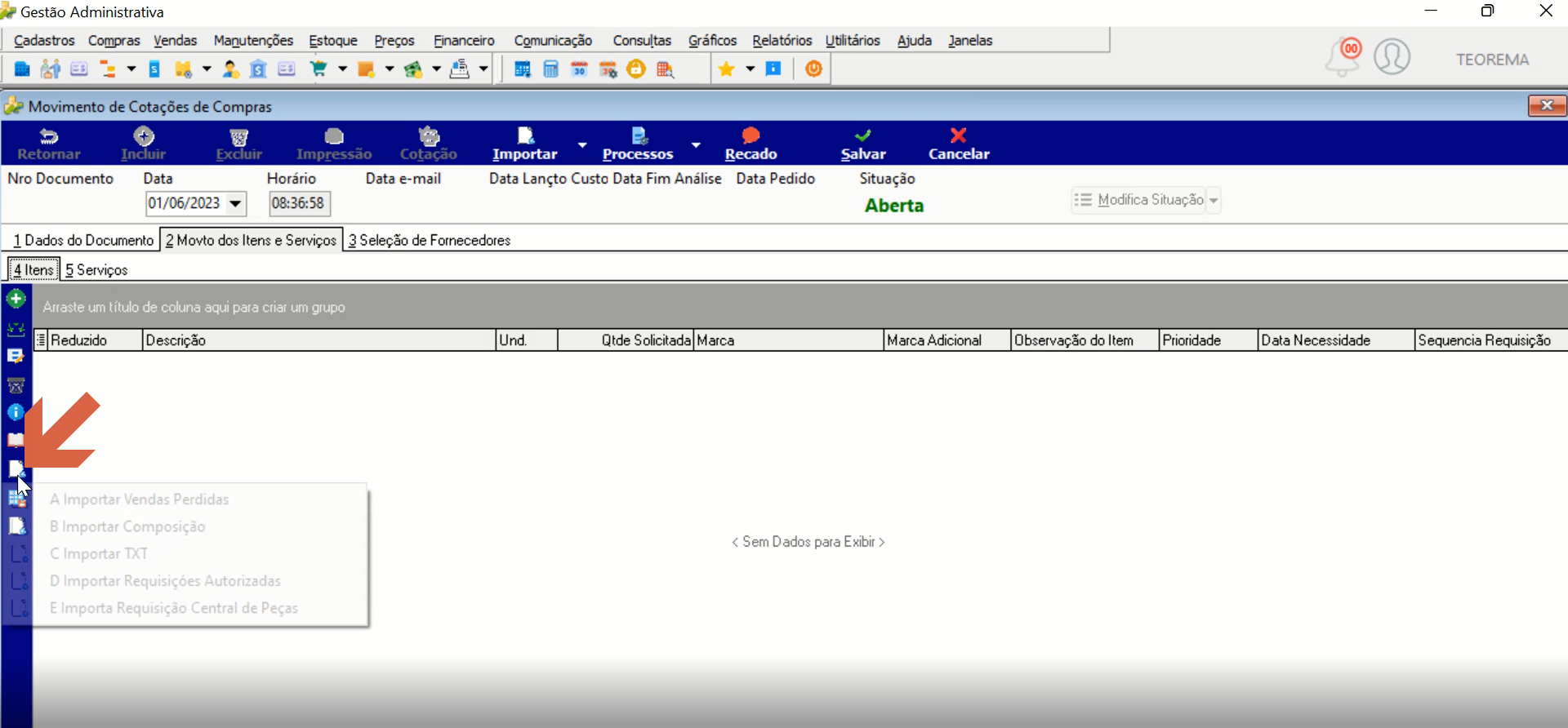Click the Horário time input field

pyautogui.click(x=299, y=203)
